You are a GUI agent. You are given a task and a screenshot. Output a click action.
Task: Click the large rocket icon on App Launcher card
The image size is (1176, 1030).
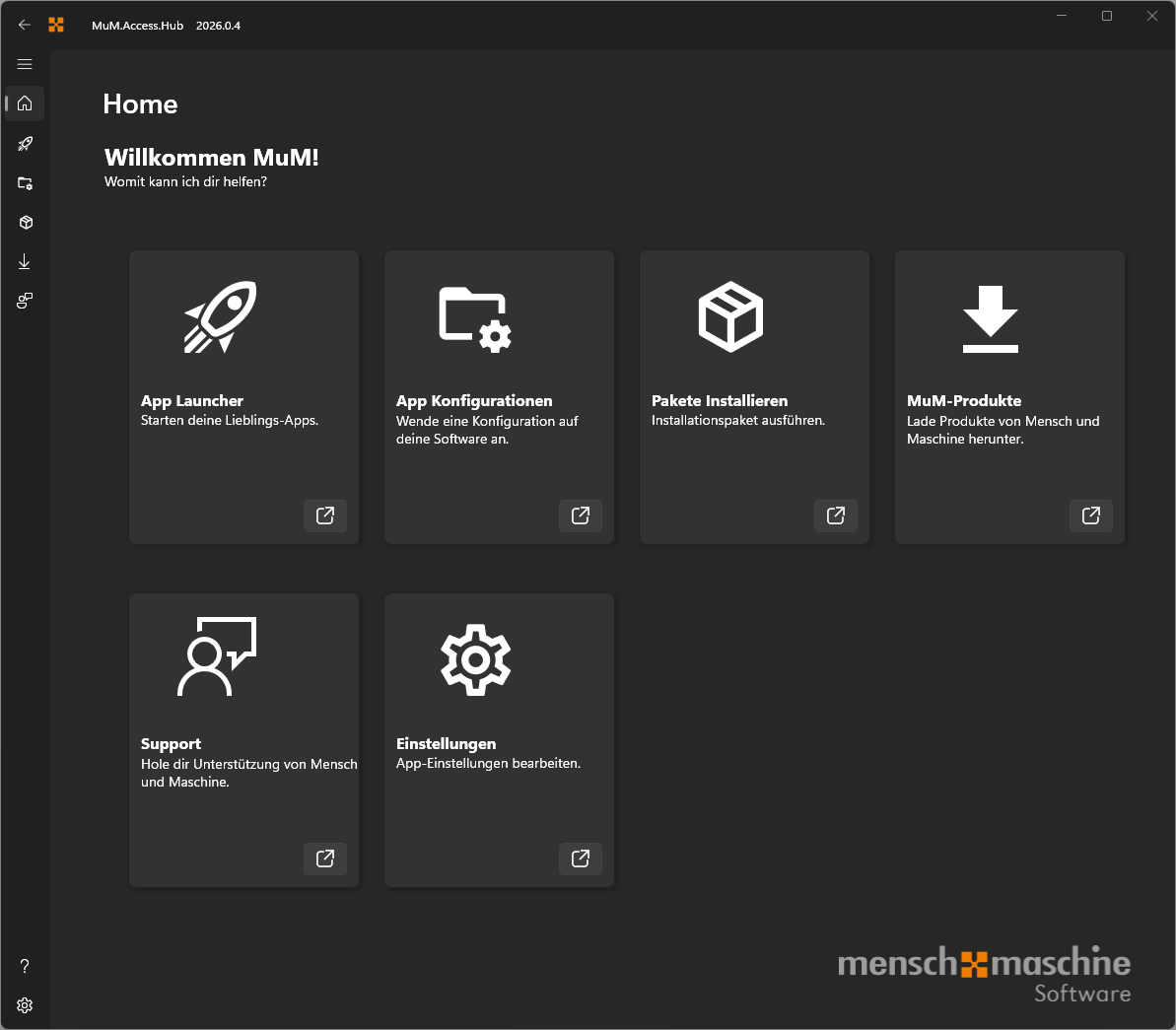(x=220, y=317)
